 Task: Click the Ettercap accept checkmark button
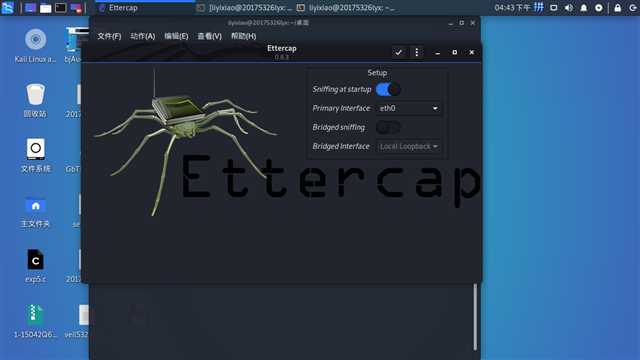(399, 52)
